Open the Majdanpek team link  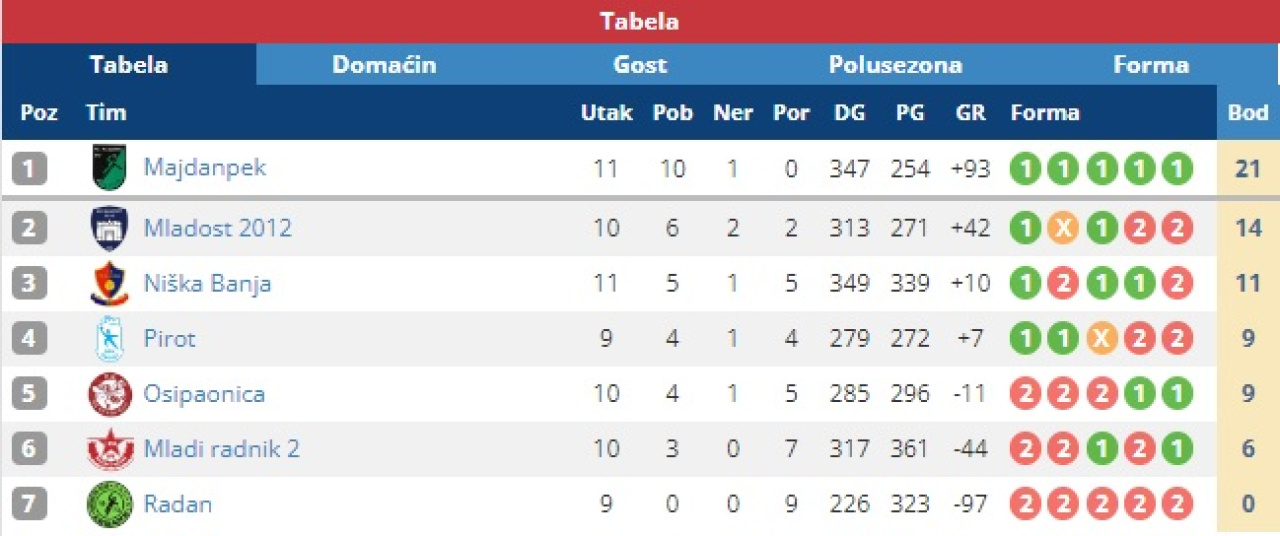tap(205, 167)
